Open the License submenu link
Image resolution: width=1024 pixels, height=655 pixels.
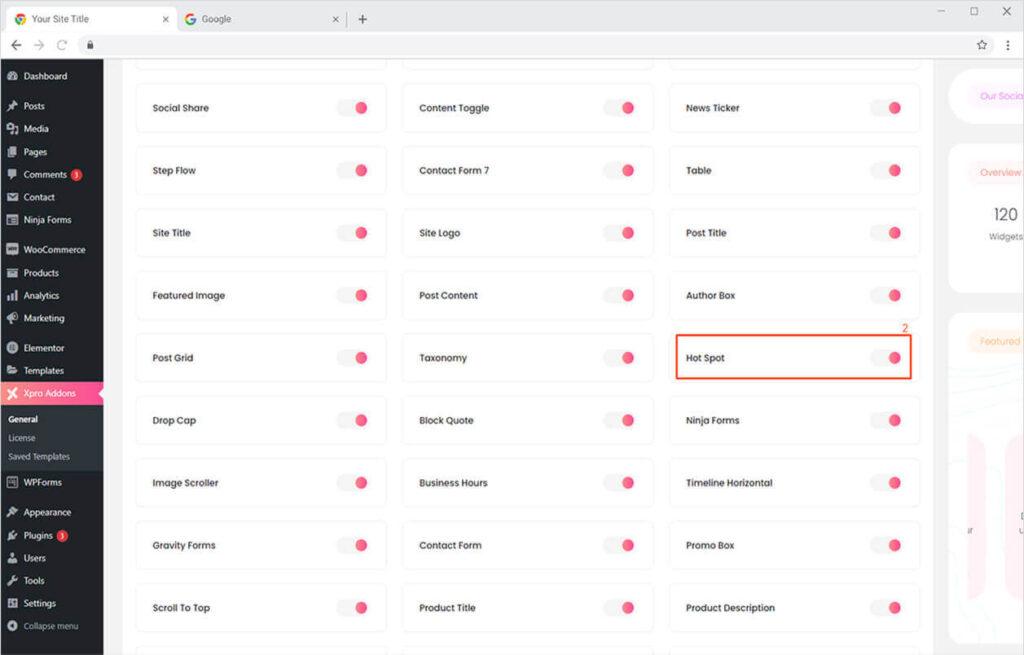[x=22, y=438]
